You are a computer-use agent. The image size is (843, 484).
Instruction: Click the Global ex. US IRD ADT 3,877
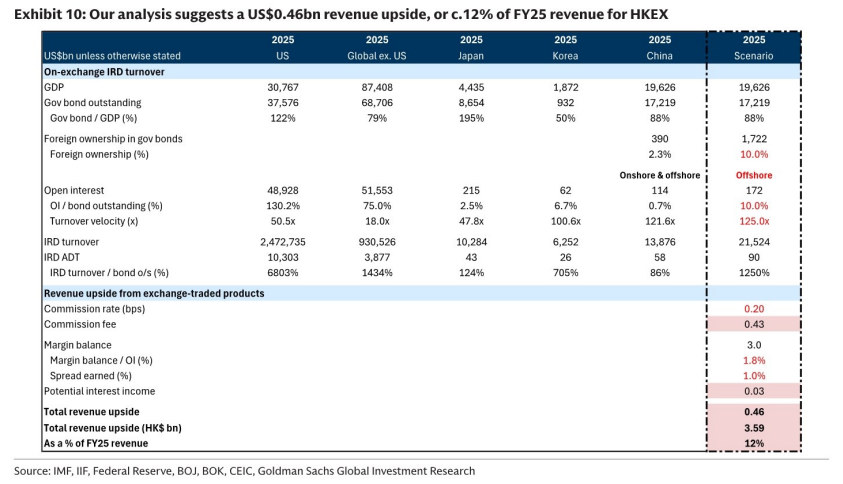[377, 258]
